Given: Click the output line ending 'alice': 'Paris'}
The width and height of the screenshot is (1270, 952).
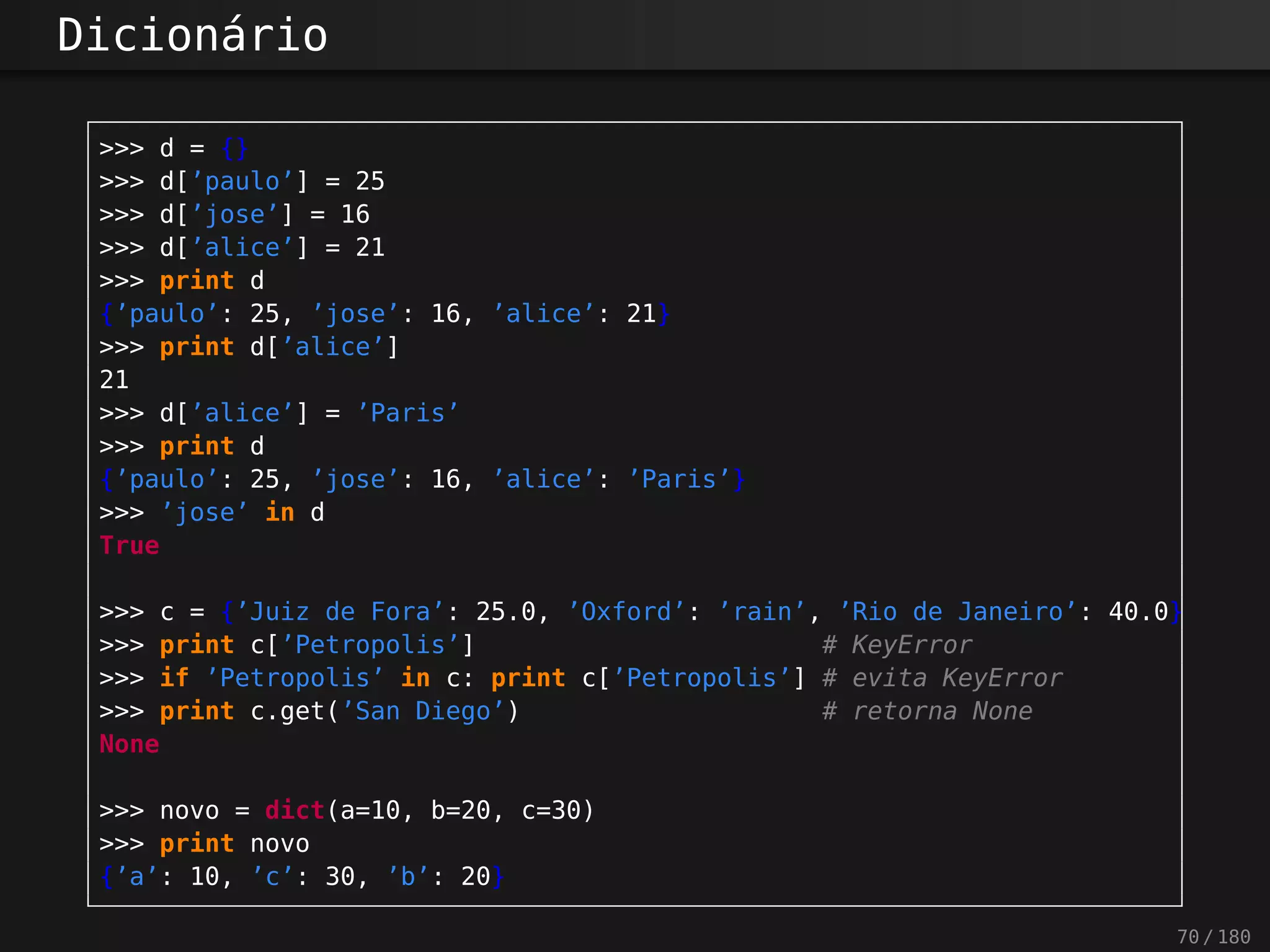Looking at the screenshot, I should coord(422,480).
